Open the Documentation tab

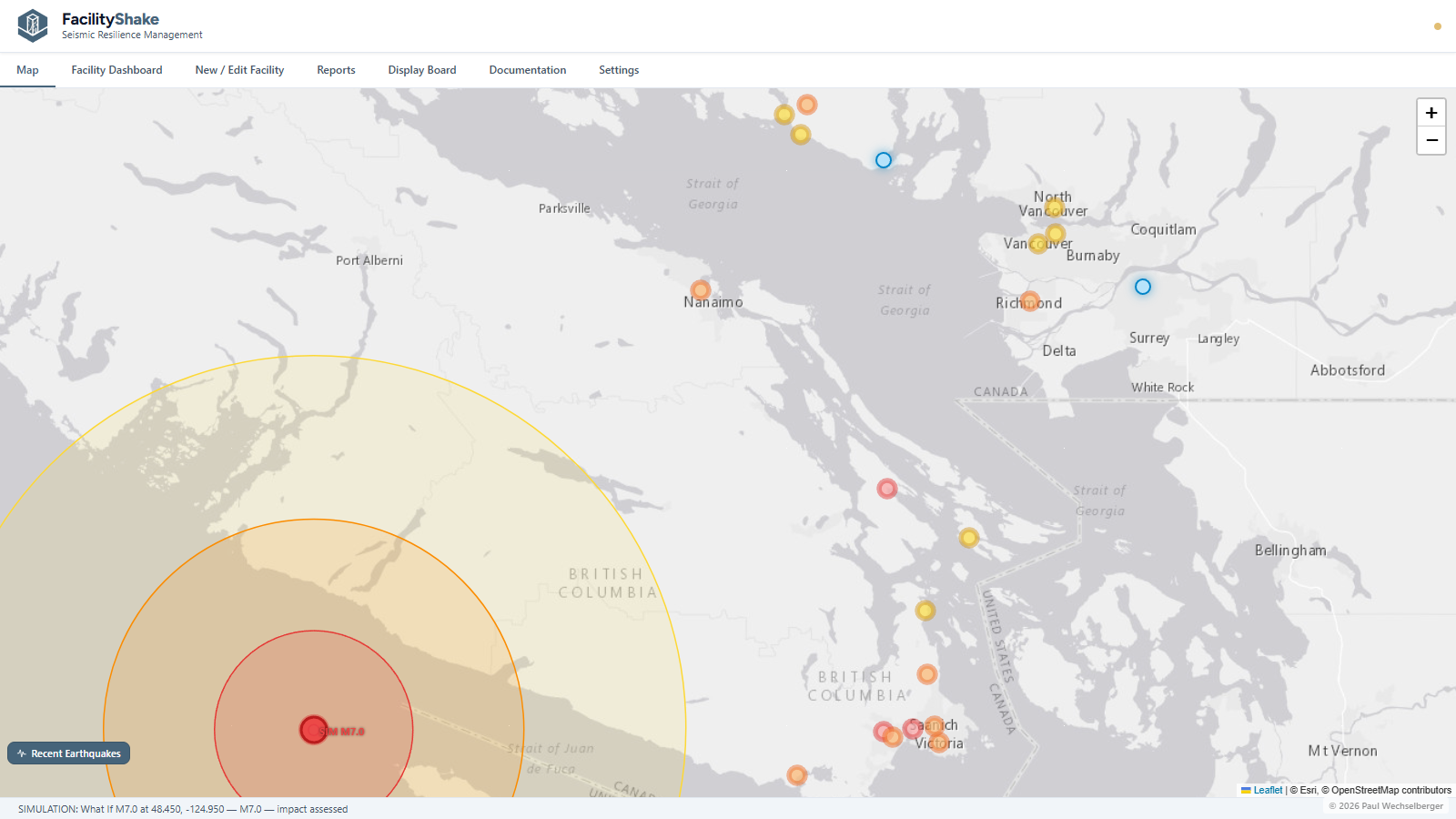528,70
